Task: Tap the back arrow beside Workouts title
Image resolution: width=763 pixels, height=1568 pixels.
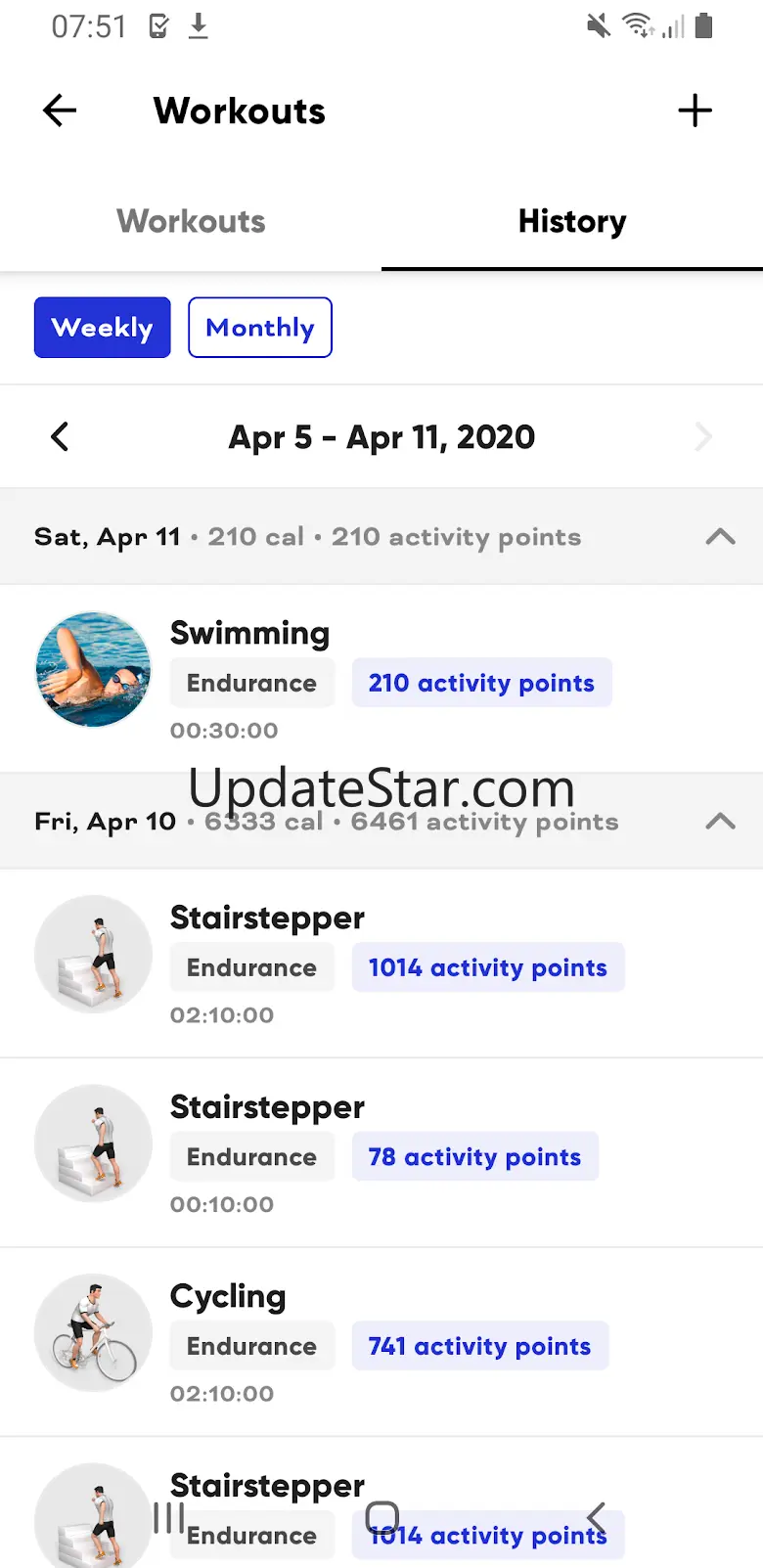Action: [60, 111]
